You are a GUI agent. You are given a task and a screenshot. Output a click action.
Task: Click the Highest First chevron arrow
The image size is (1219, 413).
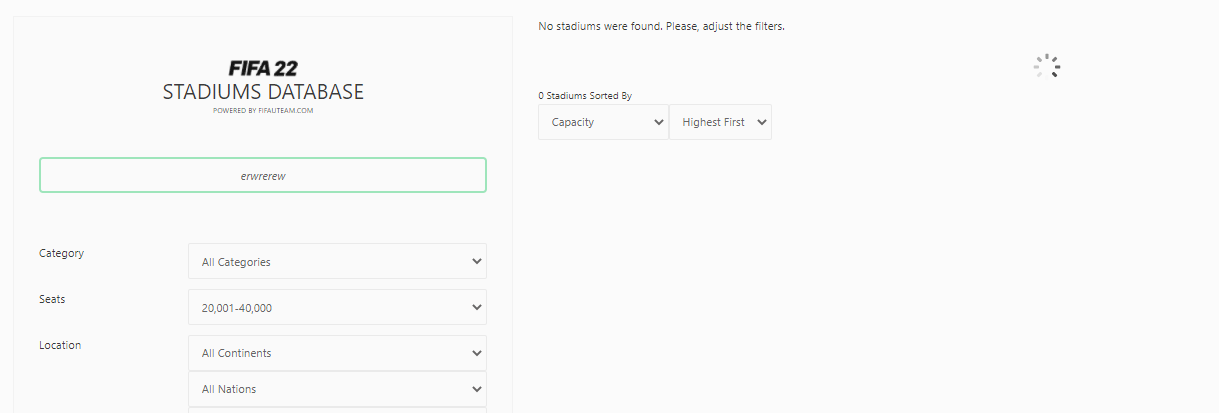pos(761,122)
